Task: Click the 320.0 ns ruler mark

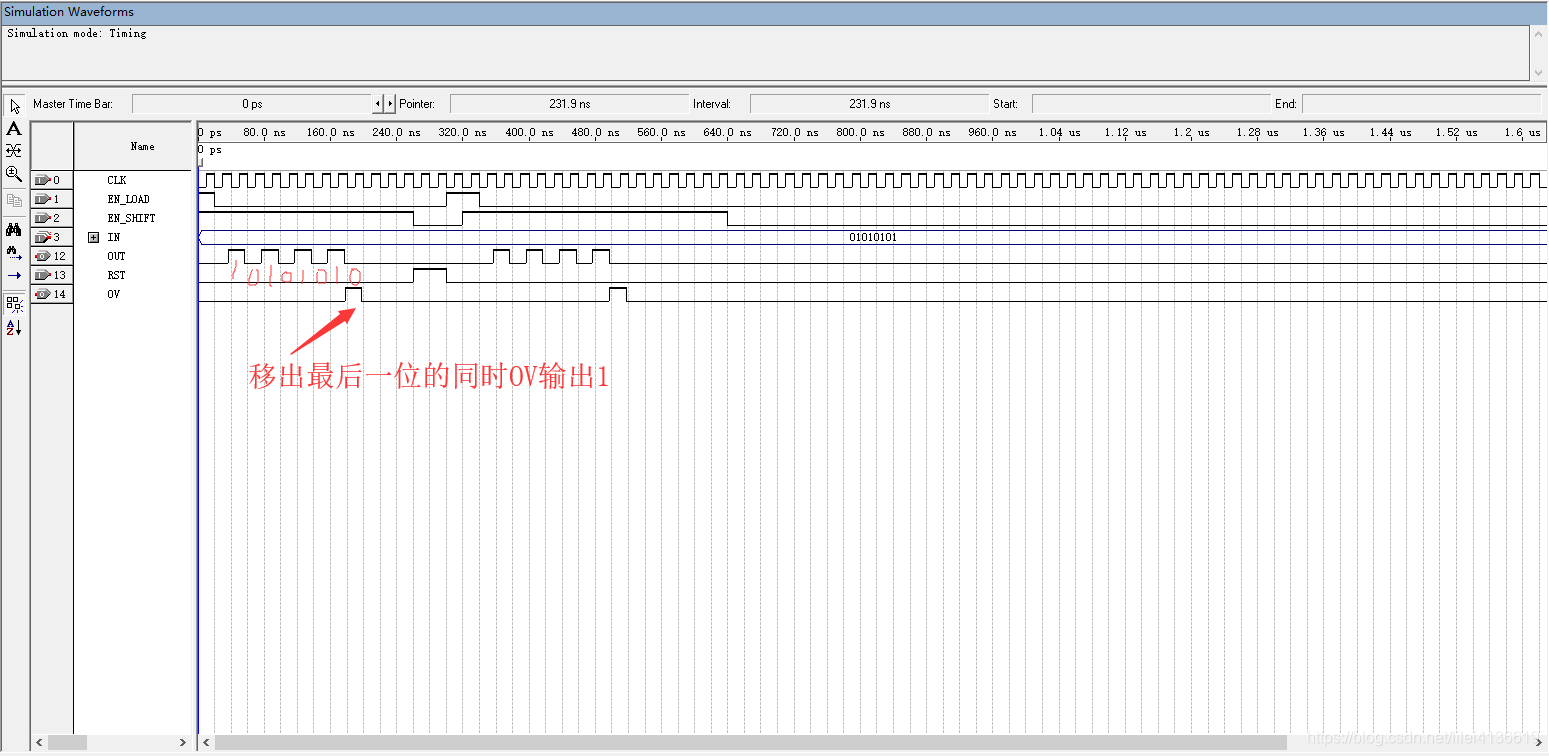Action: pyautogui.click(x=463, y=132)
